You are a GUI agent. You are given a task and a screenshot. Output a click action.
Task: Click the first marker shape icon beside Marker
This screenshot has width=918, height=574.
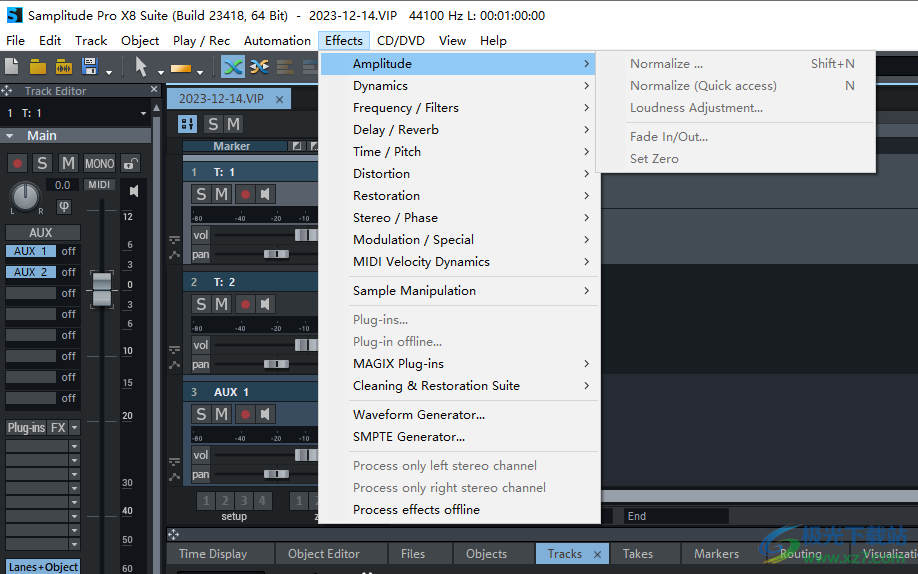click(x=296, y=146)
